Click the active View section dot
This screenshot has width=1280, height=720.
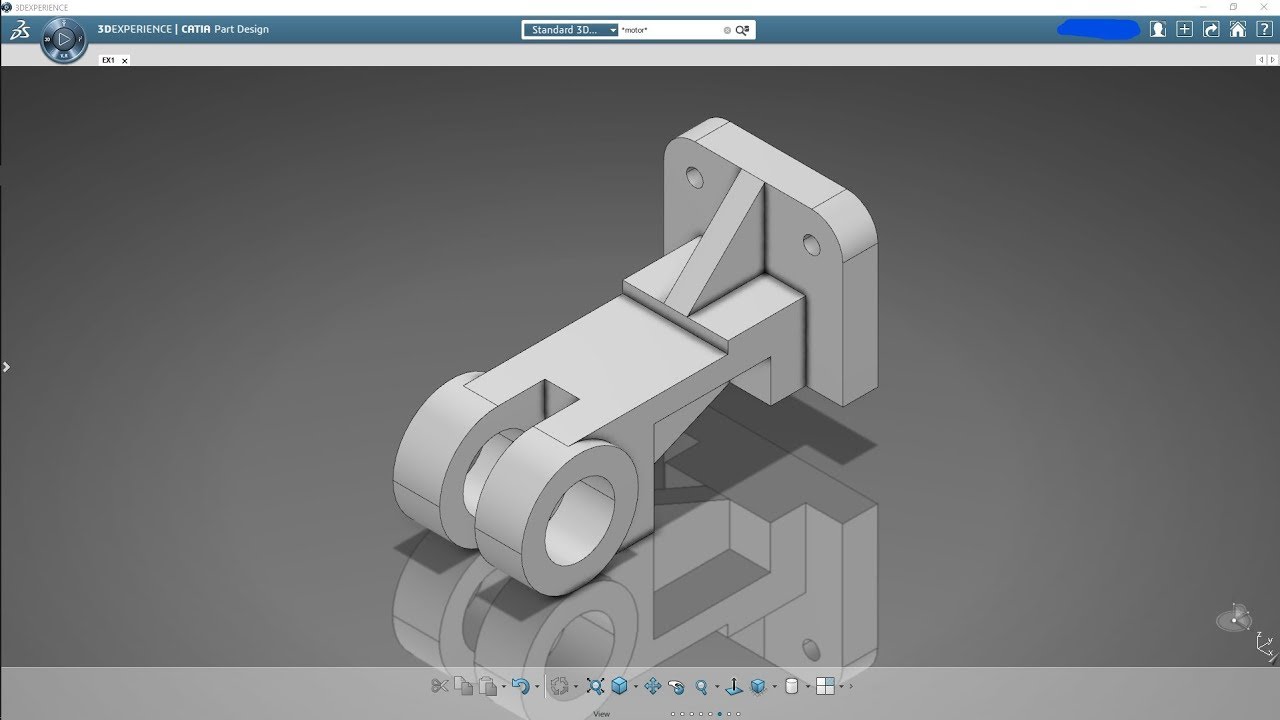pos(720,714)
